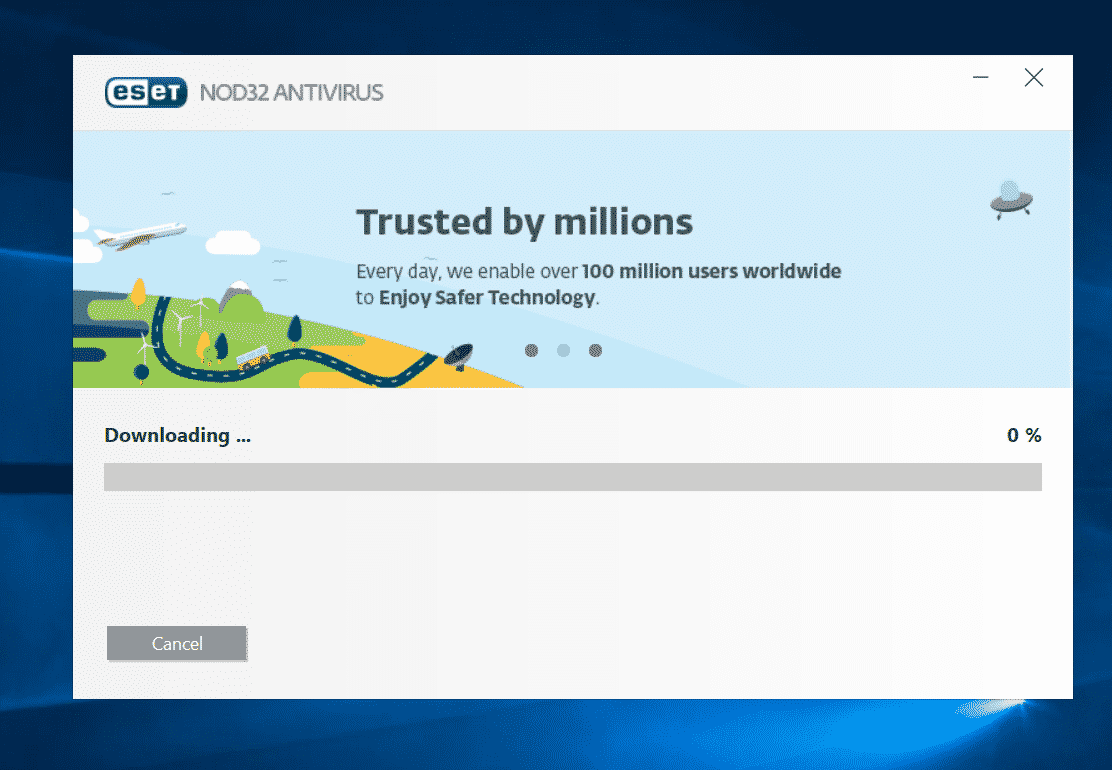Select the last banner carousel dot

pos(596,350)
